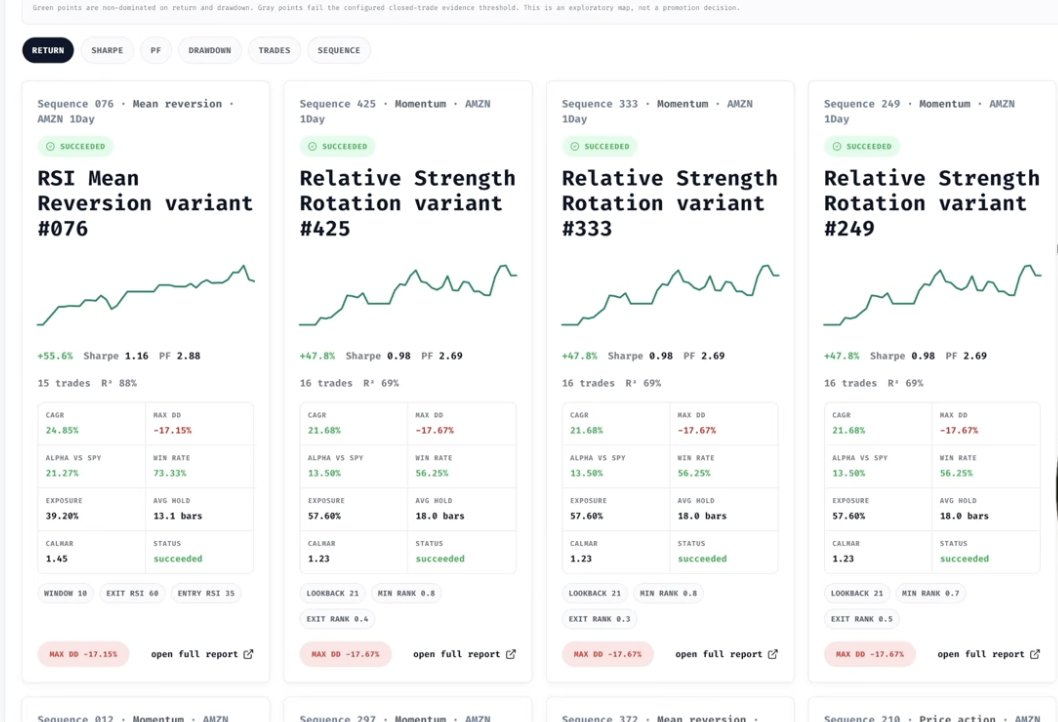Sort cards by PF

click(x=156, y=50)
